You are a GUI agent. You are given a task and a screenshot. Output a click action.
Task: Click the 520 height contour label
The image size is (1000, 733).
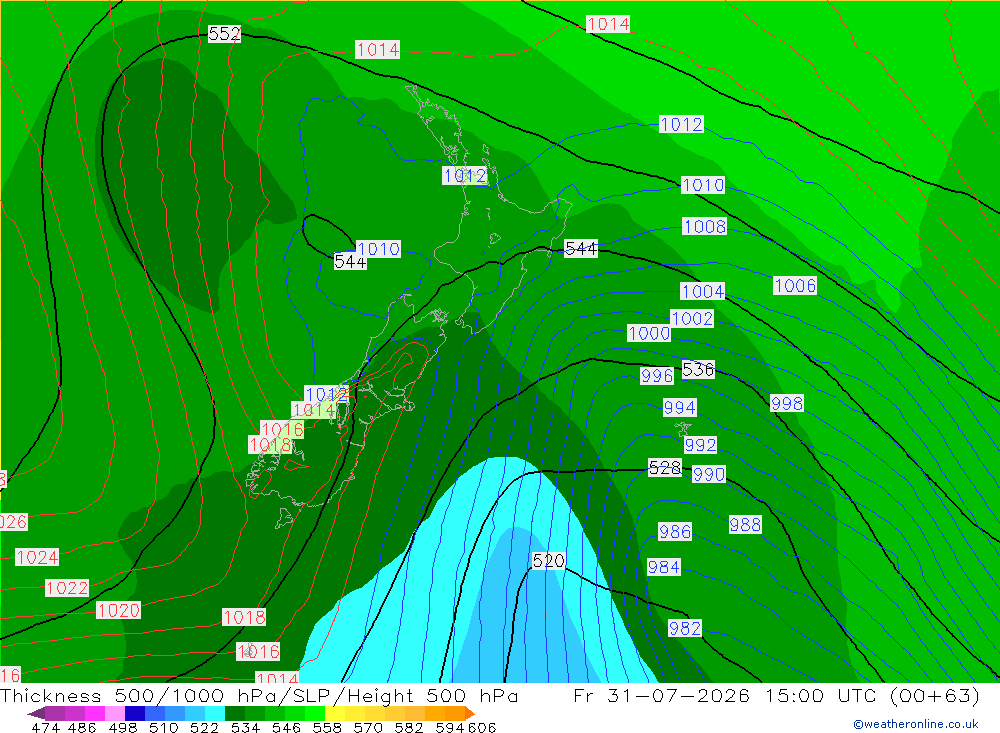(x=548, y=561)
